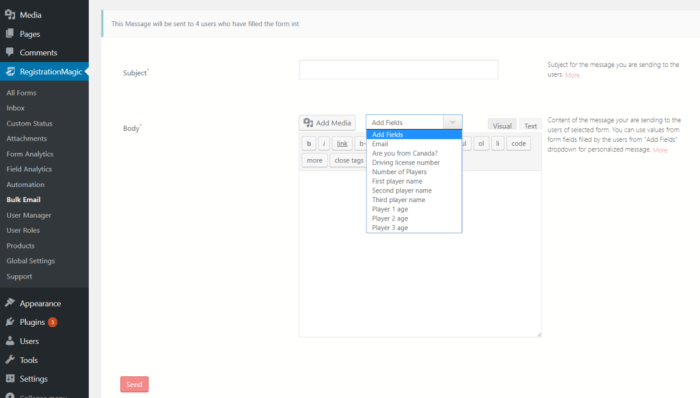Open the Support submenu item
Image resolution: width=700 pixels, height=398 pixels.
(19, 276)
